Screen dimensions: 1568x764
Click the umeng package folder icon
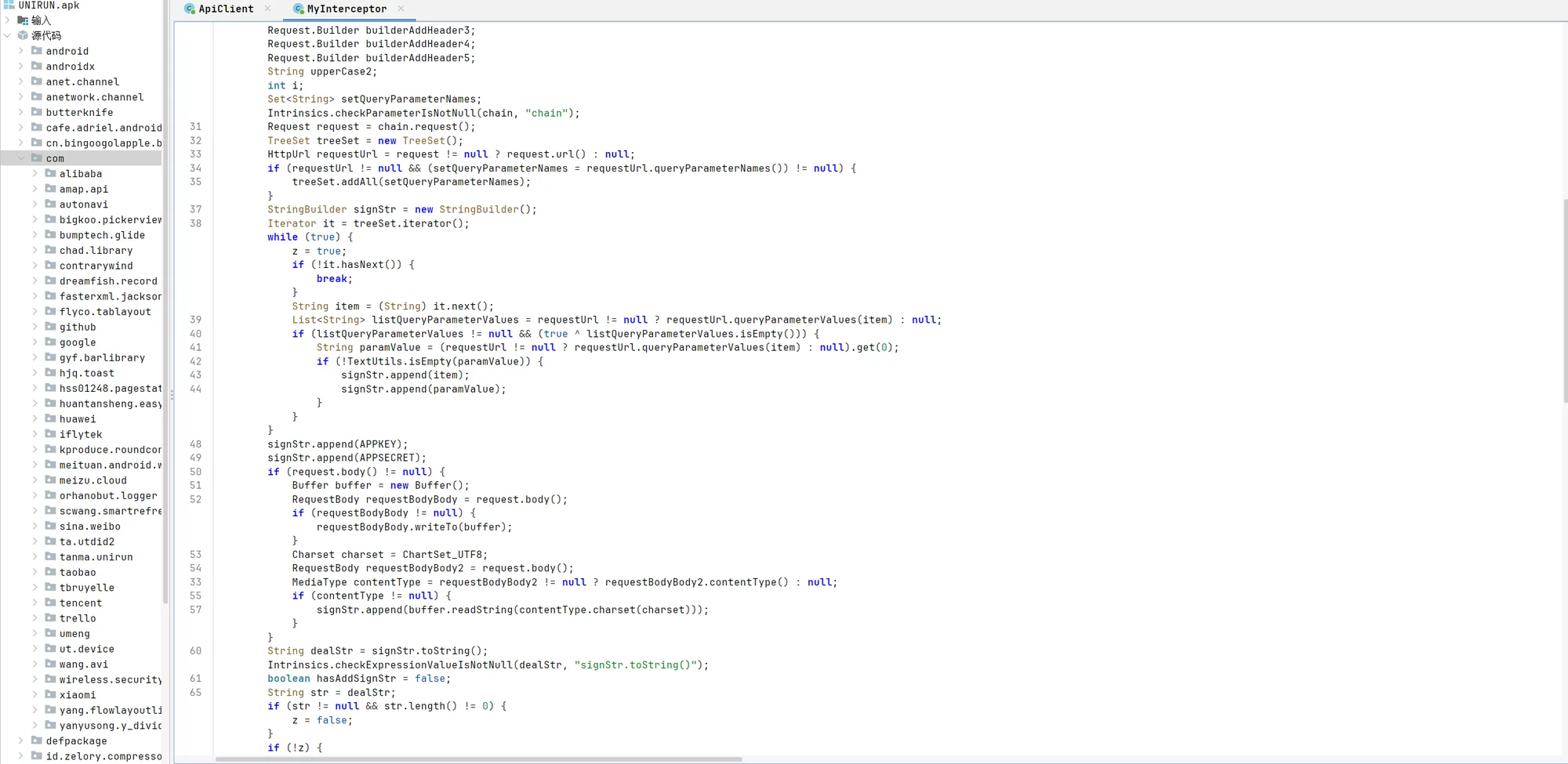point(51,633)
